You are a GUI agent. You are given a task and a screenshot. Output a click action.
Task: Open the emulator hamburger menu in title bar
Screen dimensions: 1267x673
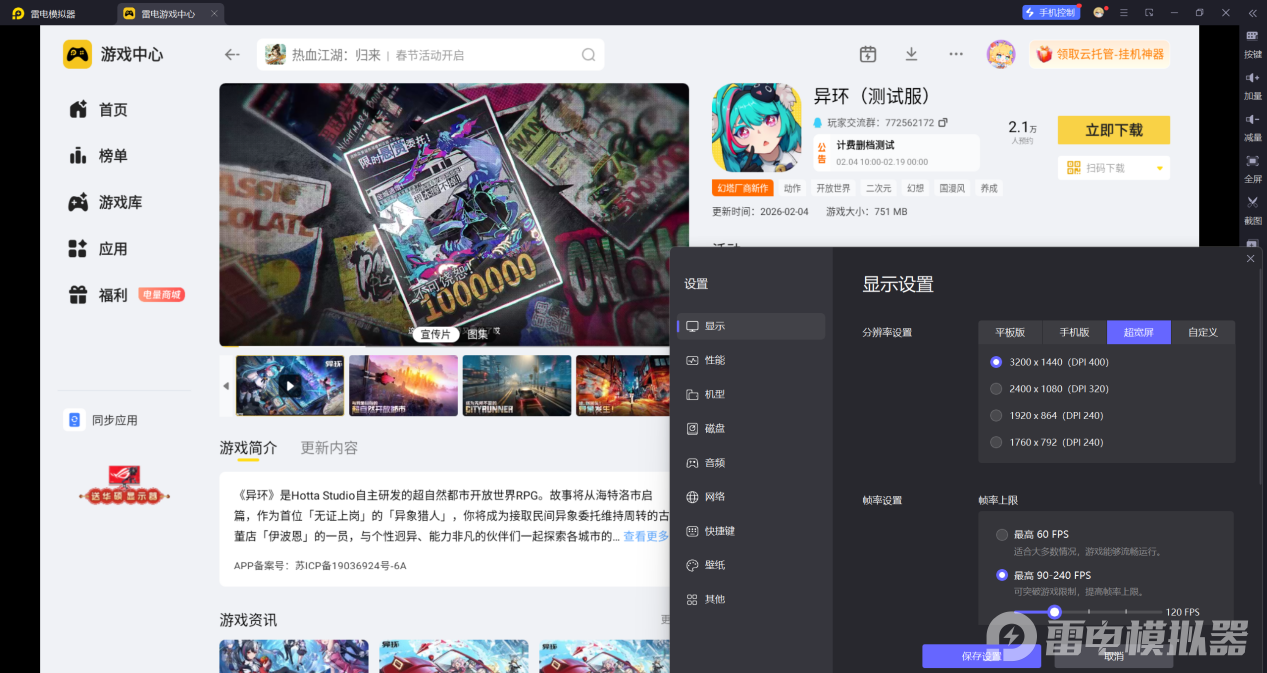pos(1124,12)
